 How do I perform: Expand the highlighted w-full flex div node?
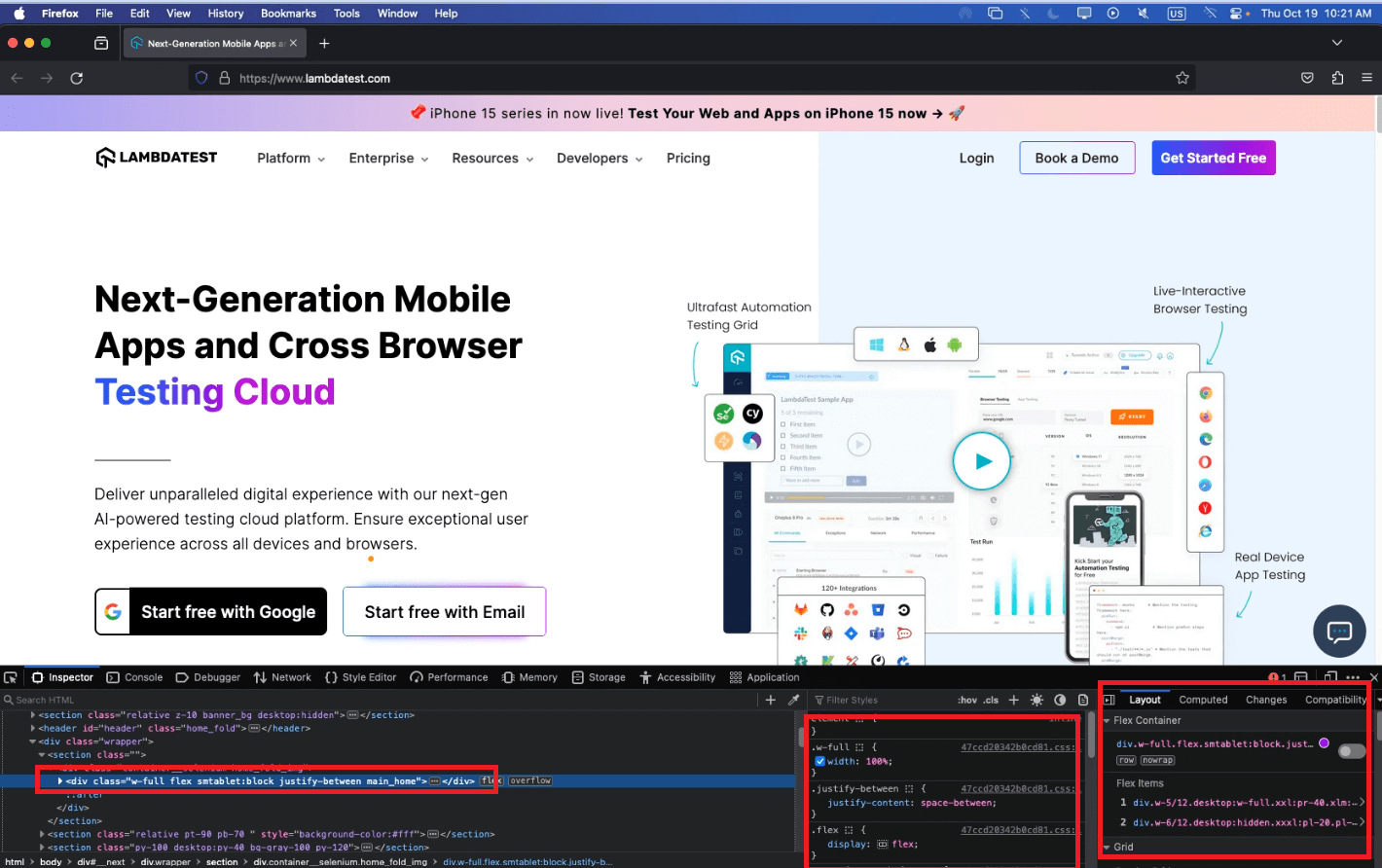59,780
